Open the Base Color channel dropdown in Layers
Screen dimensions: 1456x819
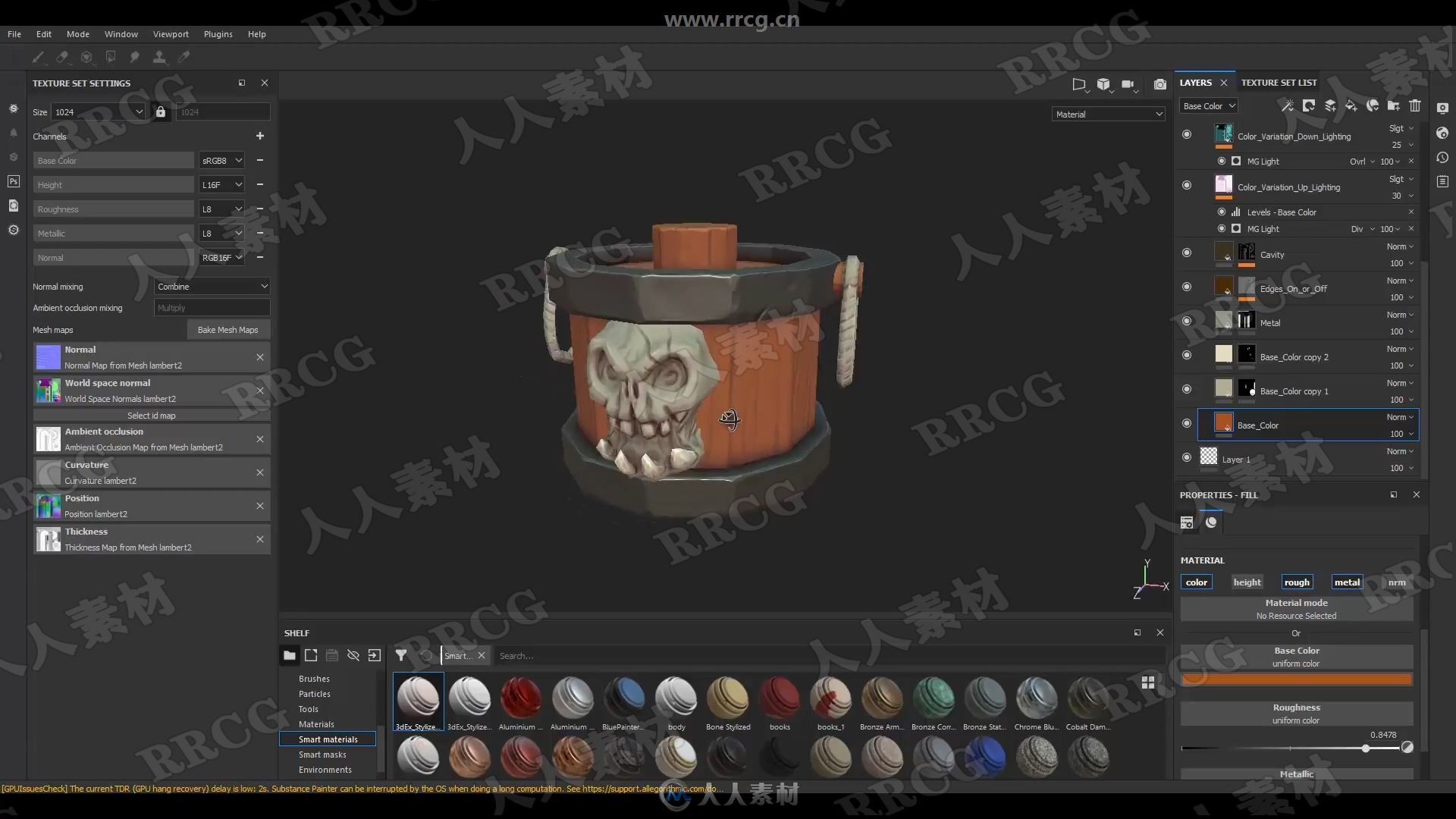click(x=1209, y=106)
